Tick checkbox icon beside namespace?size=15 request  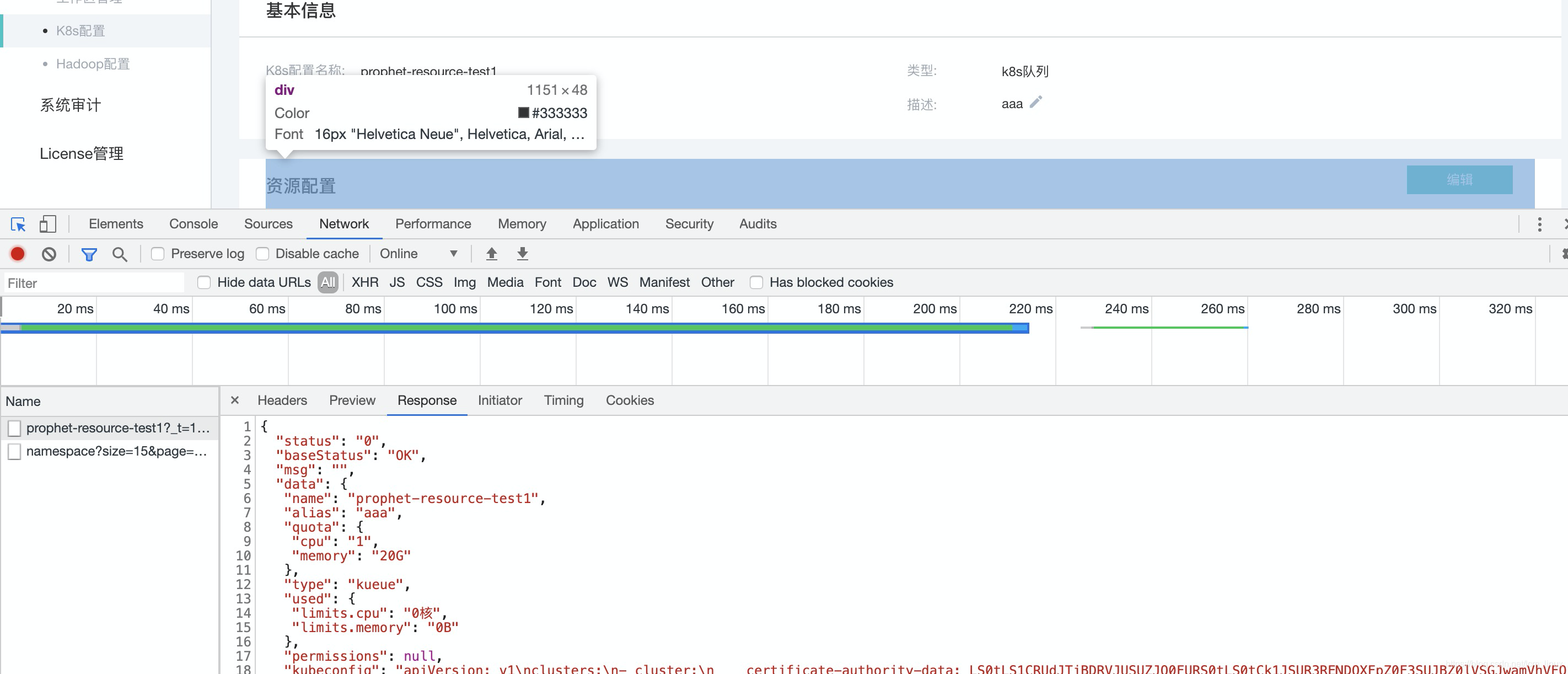14,451
